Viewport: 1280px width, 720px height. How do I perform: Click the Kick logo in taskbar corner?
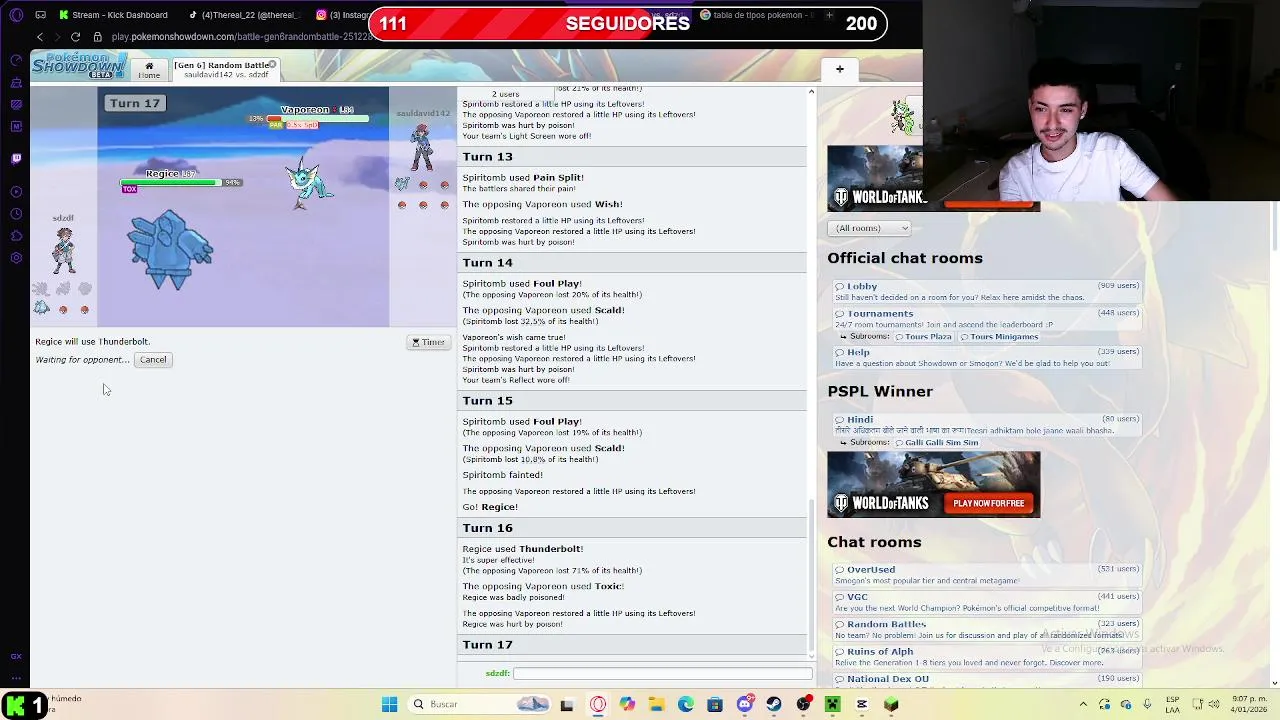coord(16,706)
